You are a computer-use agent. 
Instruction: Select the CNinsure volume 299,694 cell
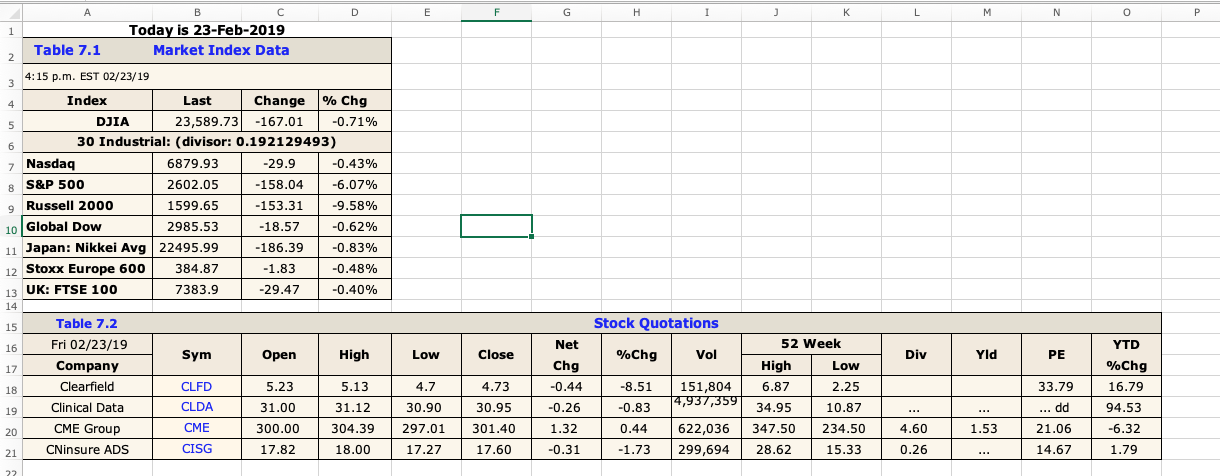pos(707,450)
